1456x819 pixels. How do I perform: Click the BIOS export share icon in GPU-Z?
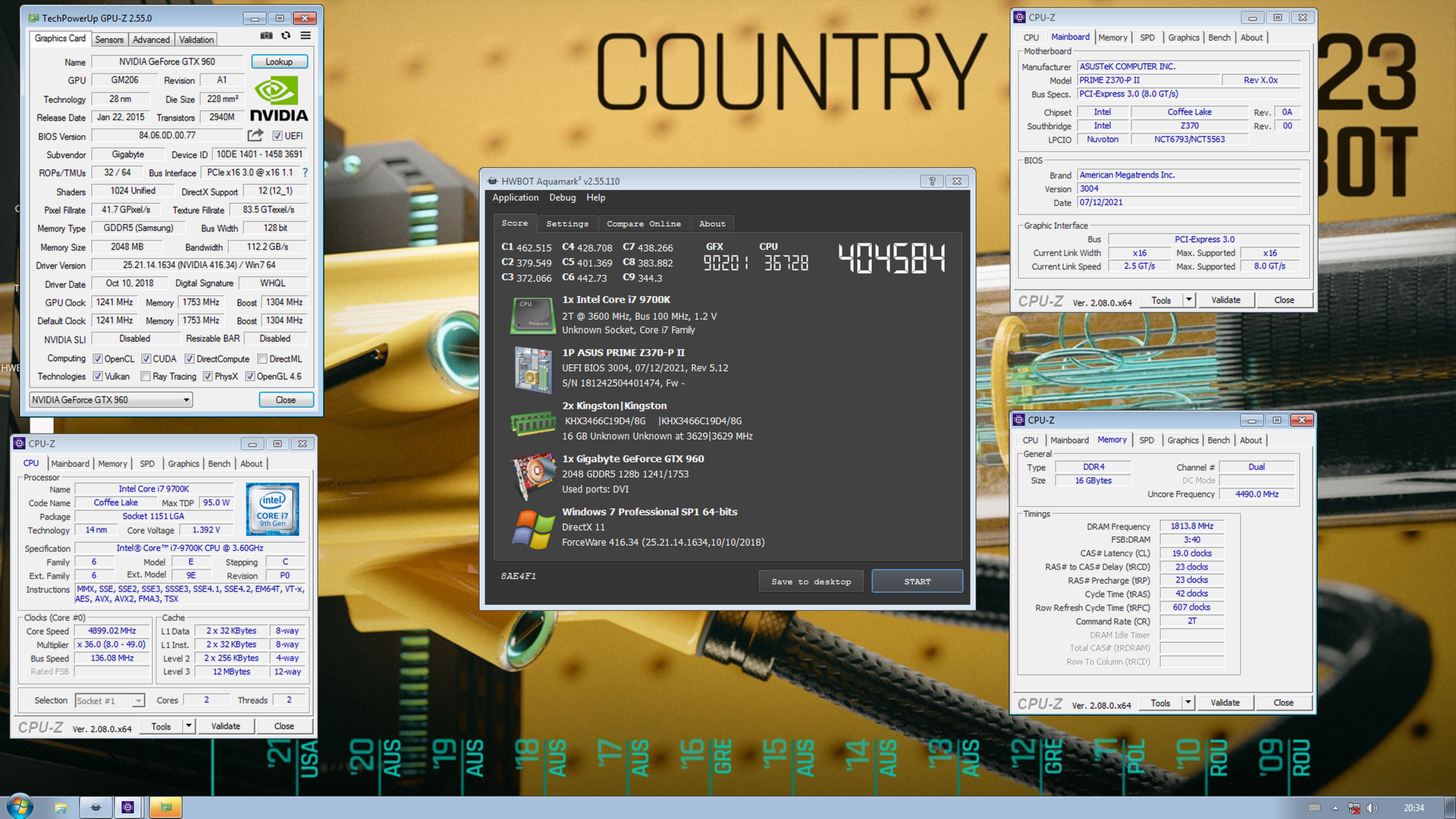coord(256,135)
